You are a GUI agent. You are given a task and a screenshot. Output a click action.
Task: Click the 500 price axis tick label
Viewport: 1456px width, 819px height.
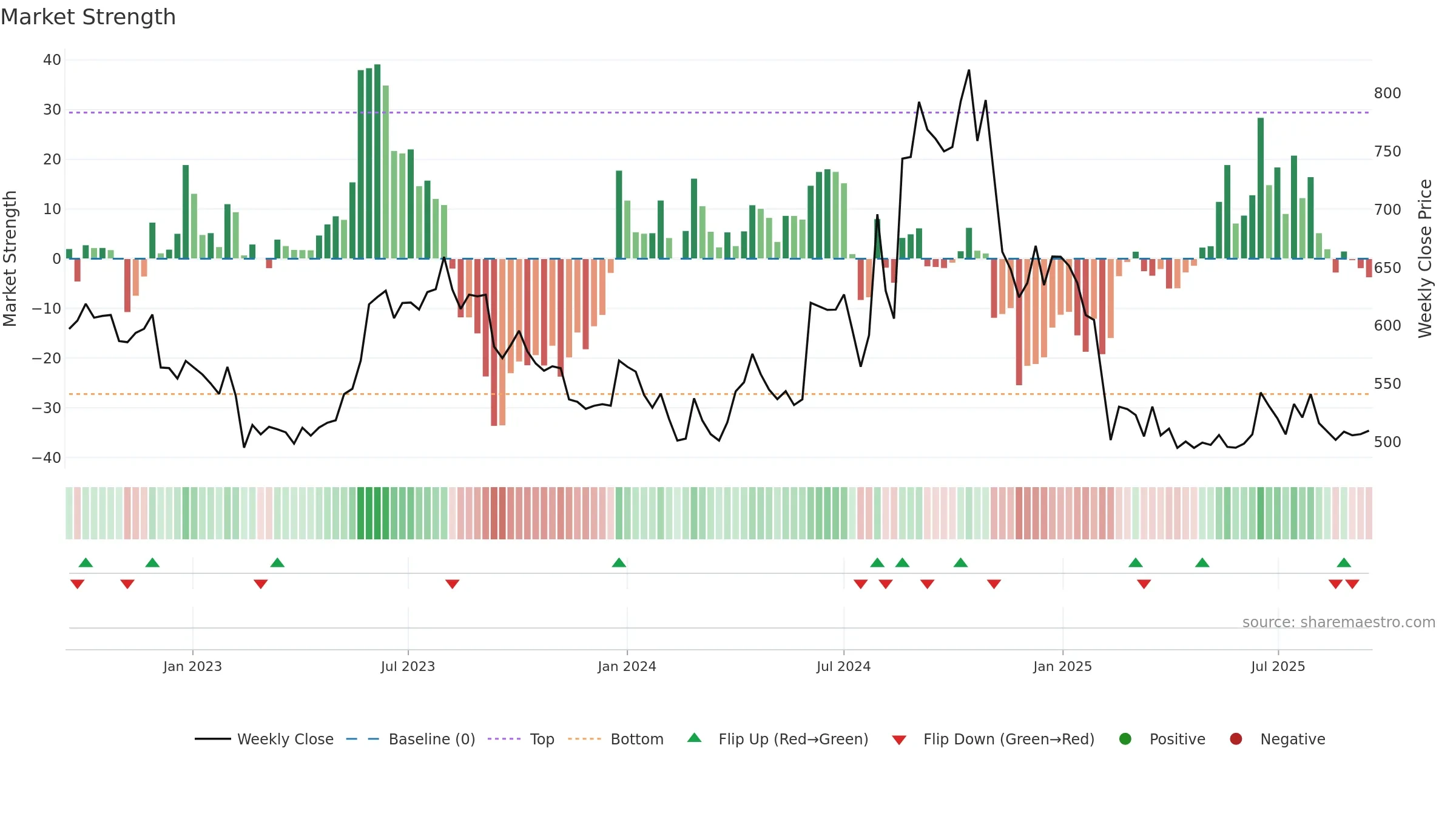(1387, 442)
